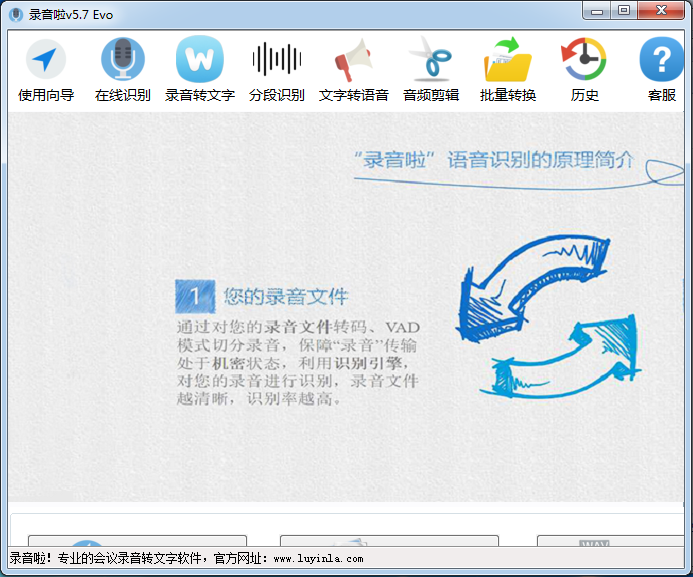Screen dimensions: 693x577
Task: Click www.luyinla.com website text in status bar
Action: point(318,559)
